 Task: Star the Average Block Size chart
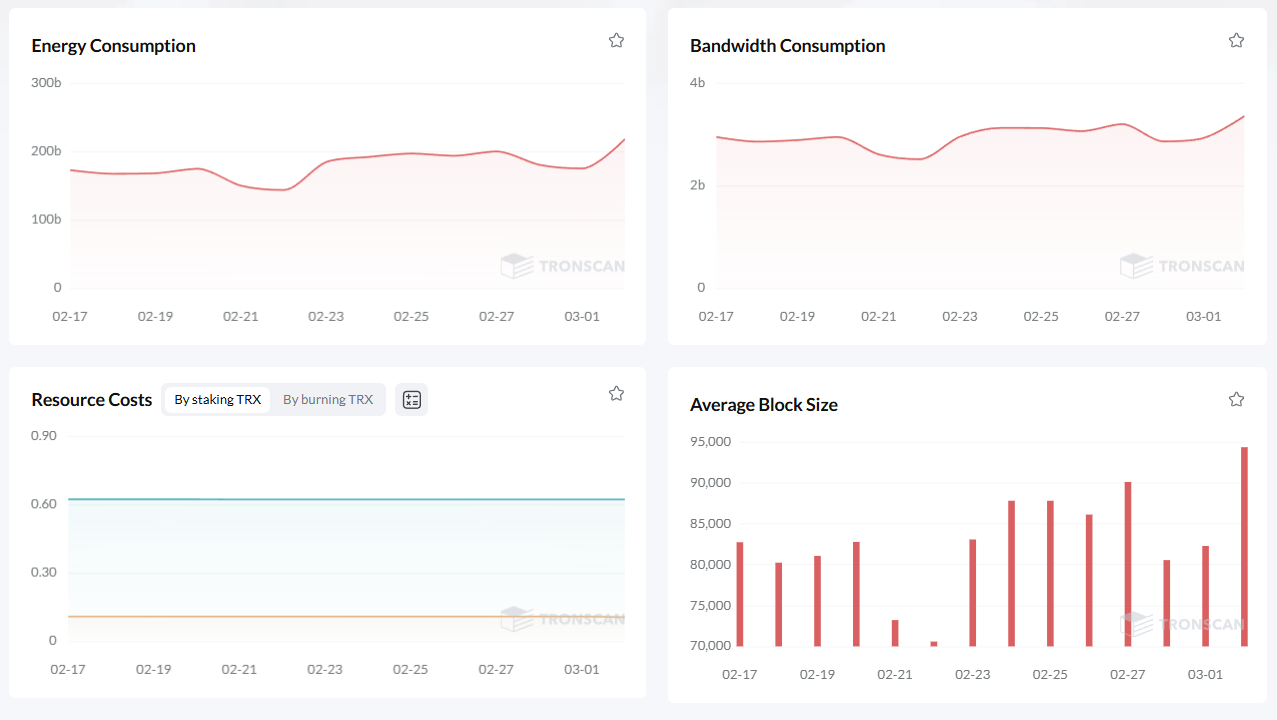[1236, 400]
